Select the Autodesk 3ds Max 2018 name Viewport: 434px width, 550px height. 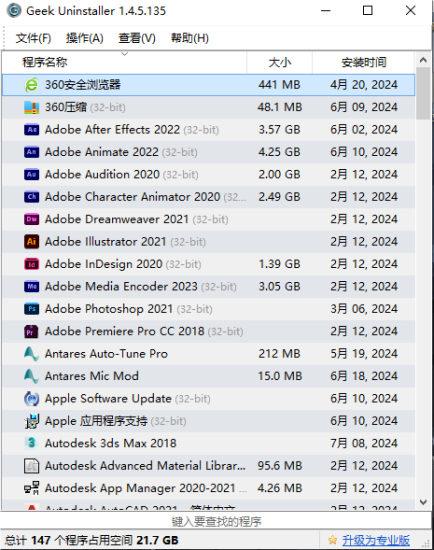tap(111, 443)
